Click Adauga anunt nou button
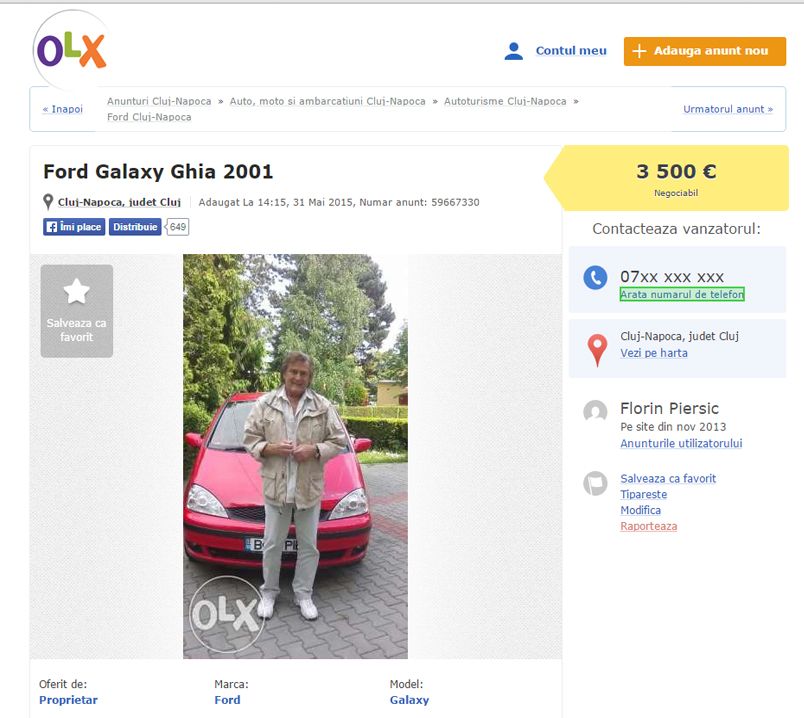Image resolution: width=804 pixels, height=718 pixels. (704, 51)
